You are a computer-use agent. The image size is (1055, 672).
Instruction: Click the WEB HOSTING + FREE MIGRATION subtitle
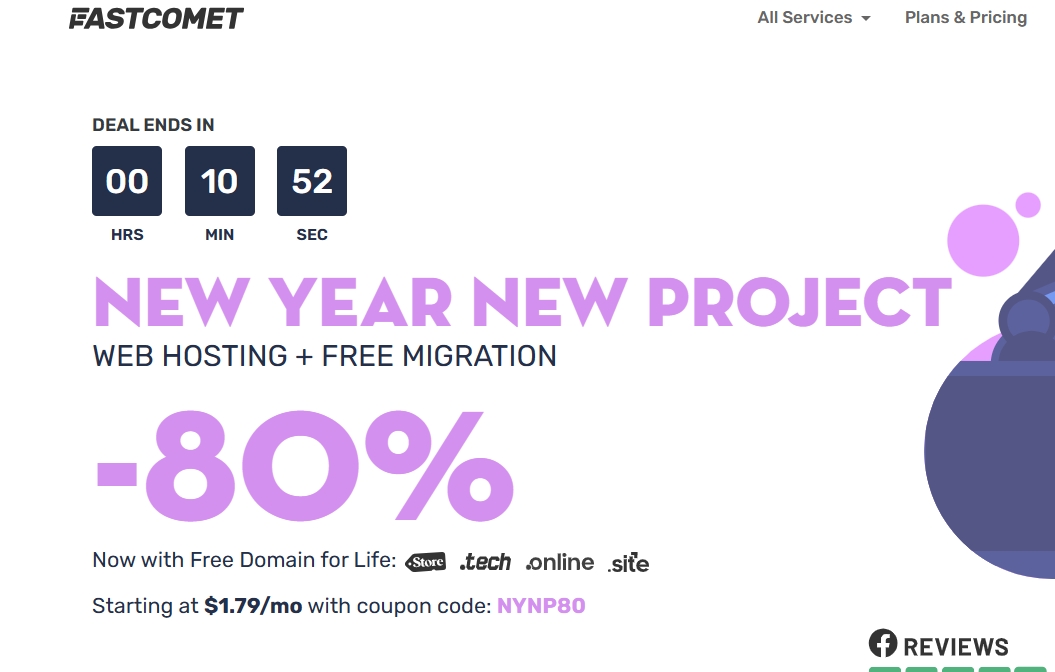pyautogui.click(x=325, y=356)
